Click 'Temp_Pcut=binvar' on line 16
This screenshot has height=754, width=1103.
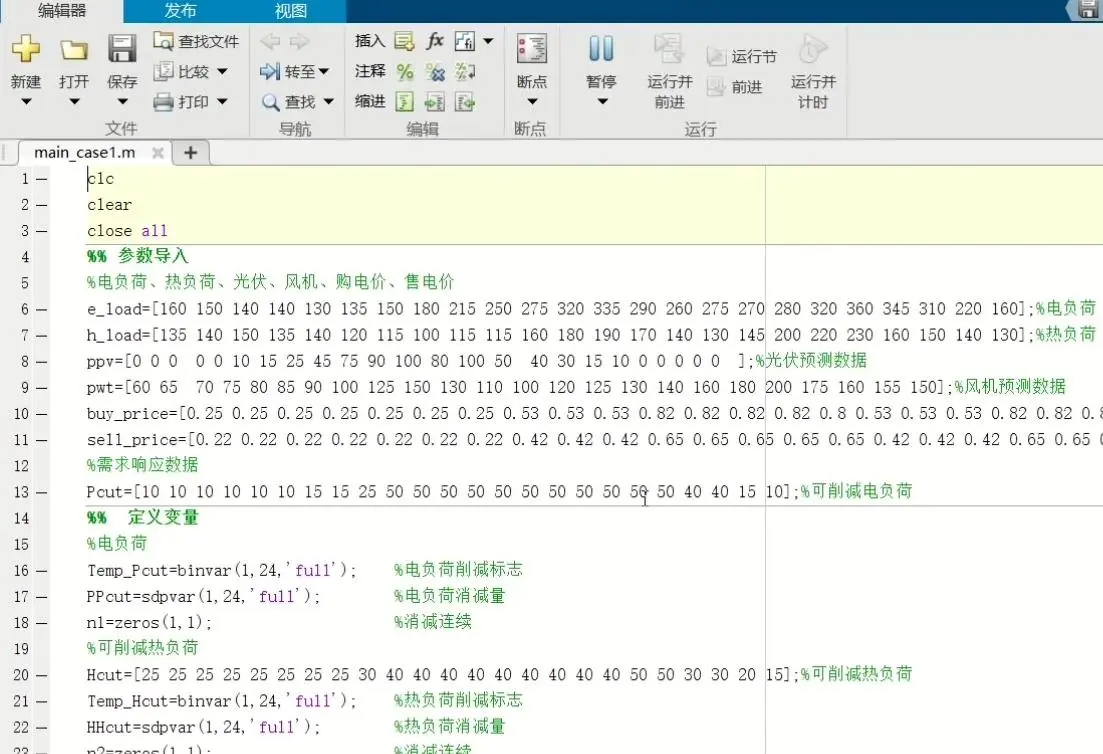tap(160, 570)
